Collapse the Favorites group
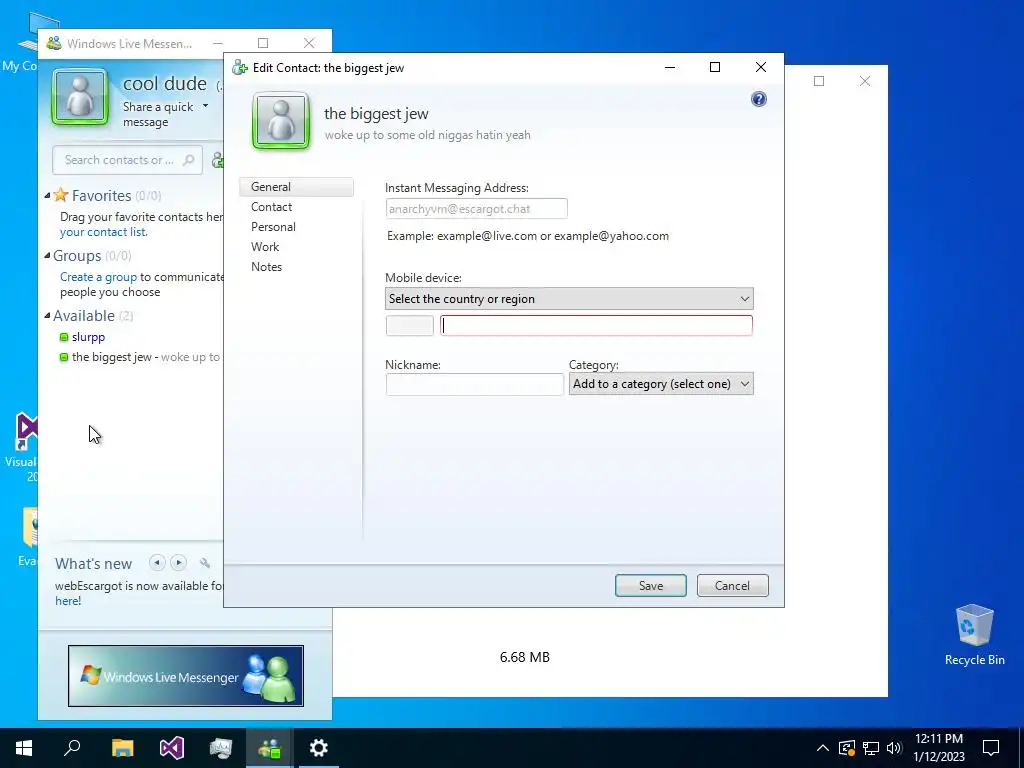The width and height of the screenshot is (1024, 768). pos(47,195)
